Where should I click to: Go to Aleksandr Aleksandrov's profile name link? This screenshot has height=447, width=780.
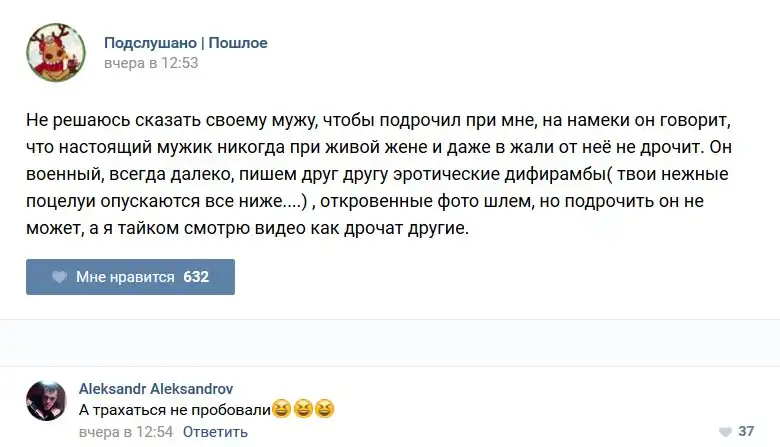tap(155, 389)
